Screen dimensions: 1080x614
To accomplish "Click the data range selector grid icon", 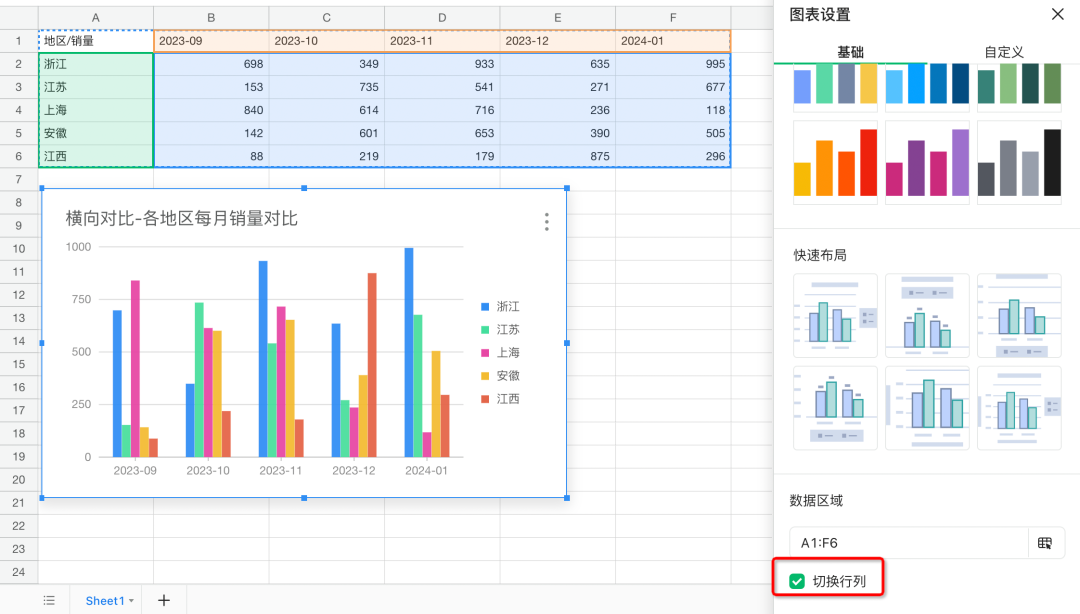I will [1044, 543].
